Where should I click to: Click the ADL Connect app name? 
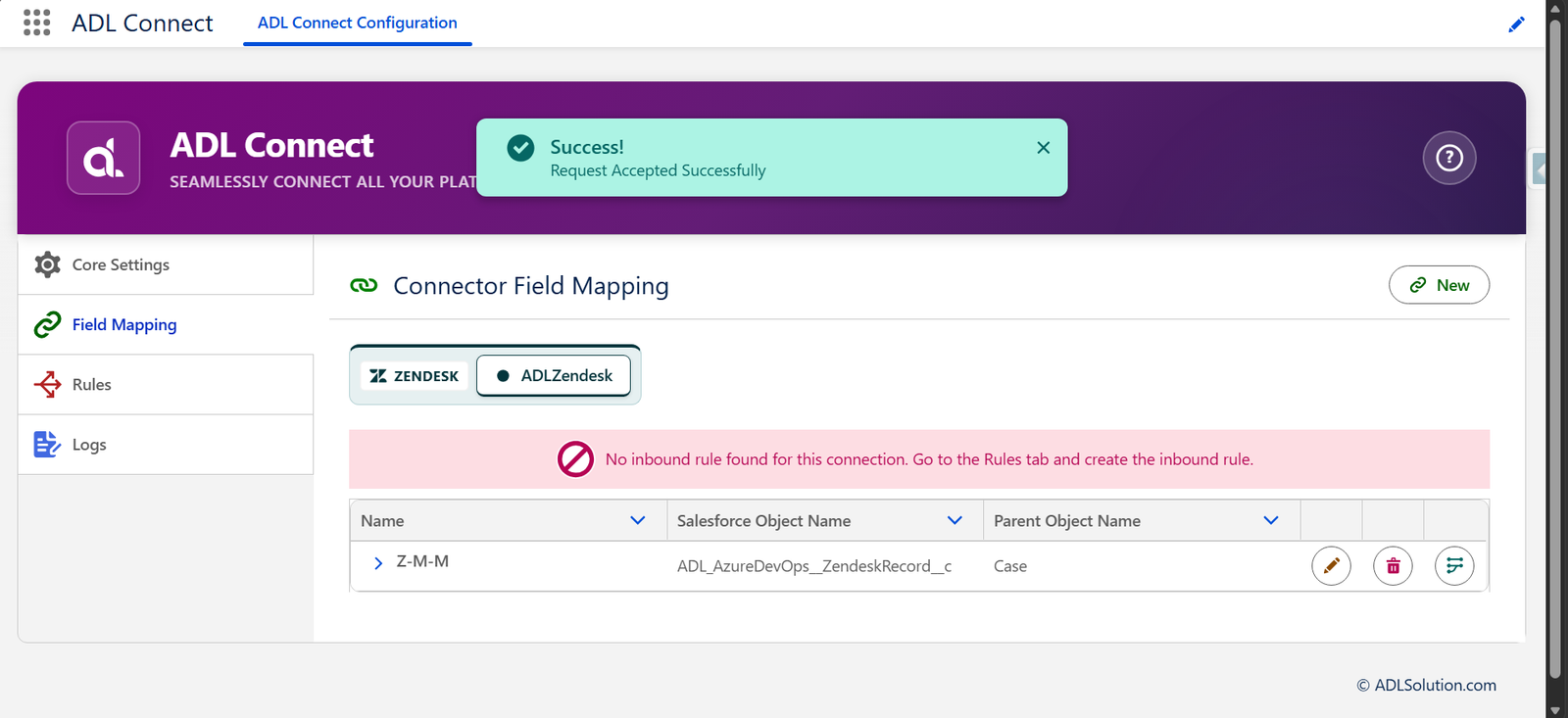[142, 23]
